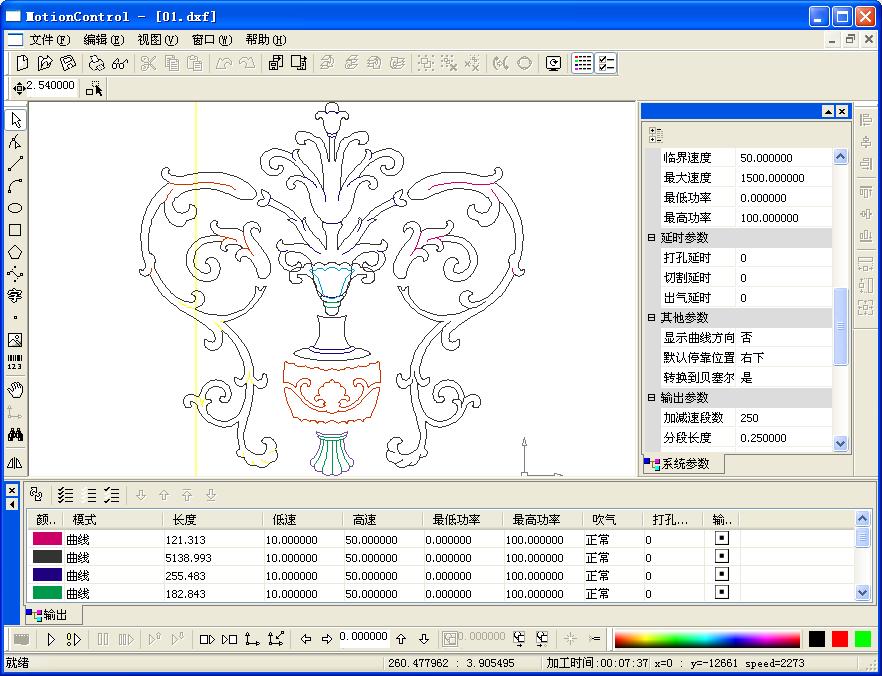Viewport: 882px width, 676px height.
Task: Collapse the 延时参数 section
Action: 651,238
